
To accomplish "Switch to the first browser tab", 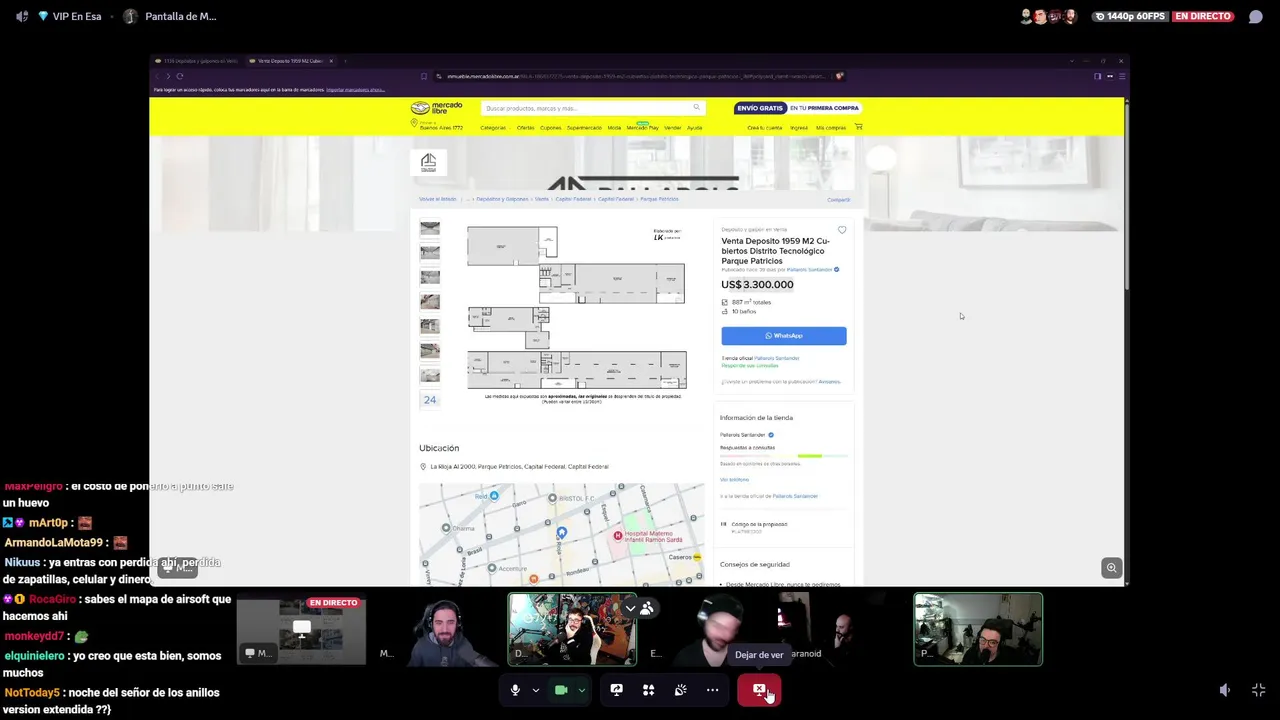I will (198, 61).
